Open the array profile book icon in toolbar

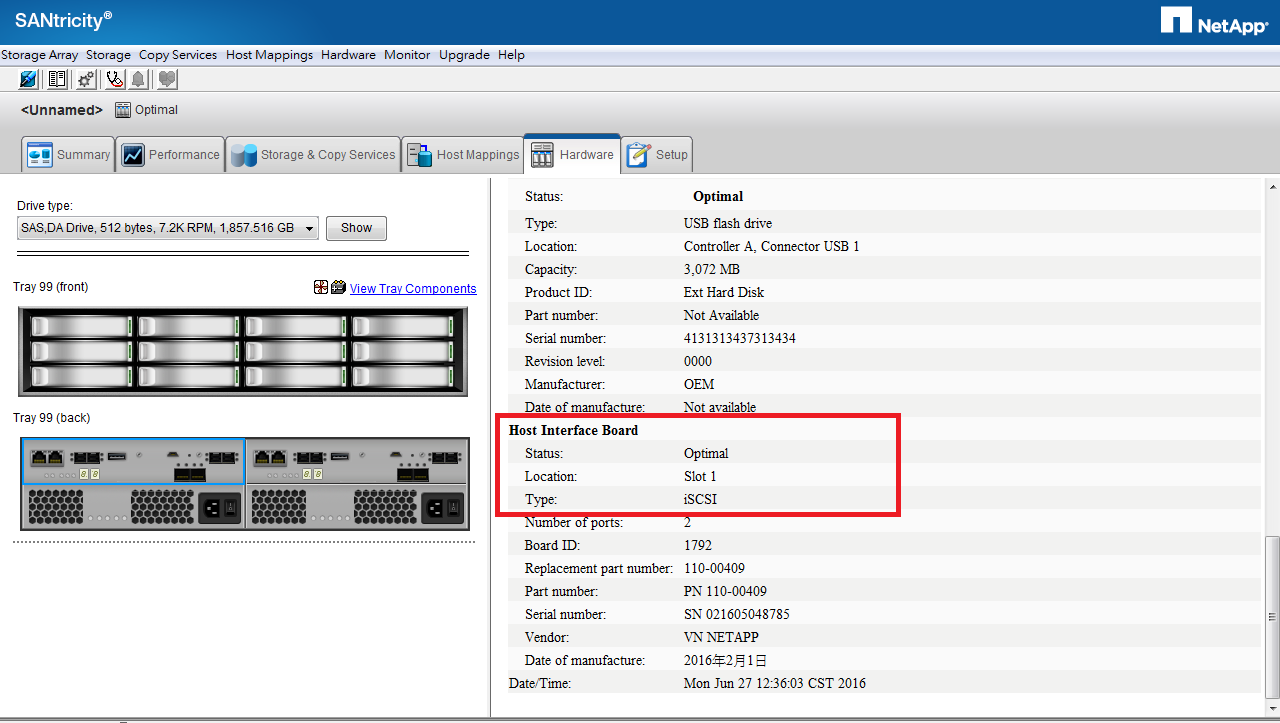point(58,79)
